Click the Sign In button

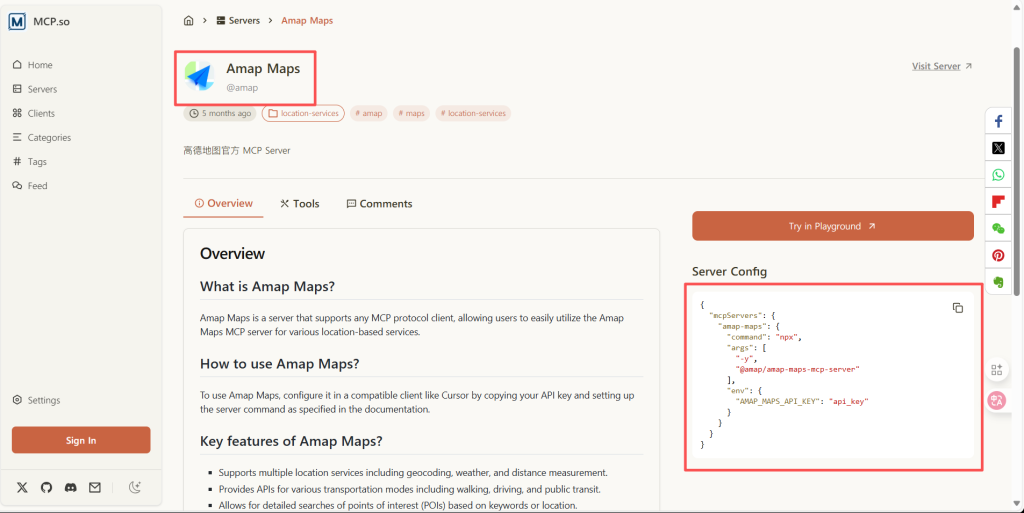point(81,440)
